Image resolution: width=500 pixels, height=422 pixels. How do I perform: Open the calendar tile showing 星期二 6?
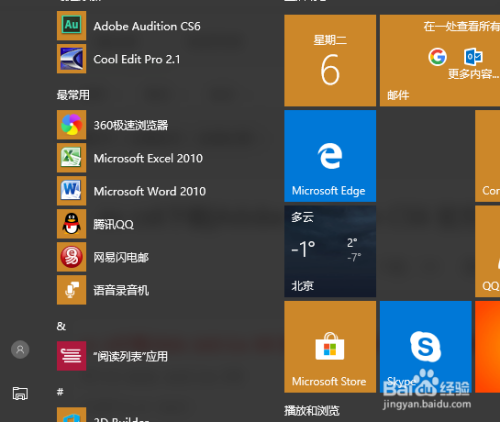(330, 60)
